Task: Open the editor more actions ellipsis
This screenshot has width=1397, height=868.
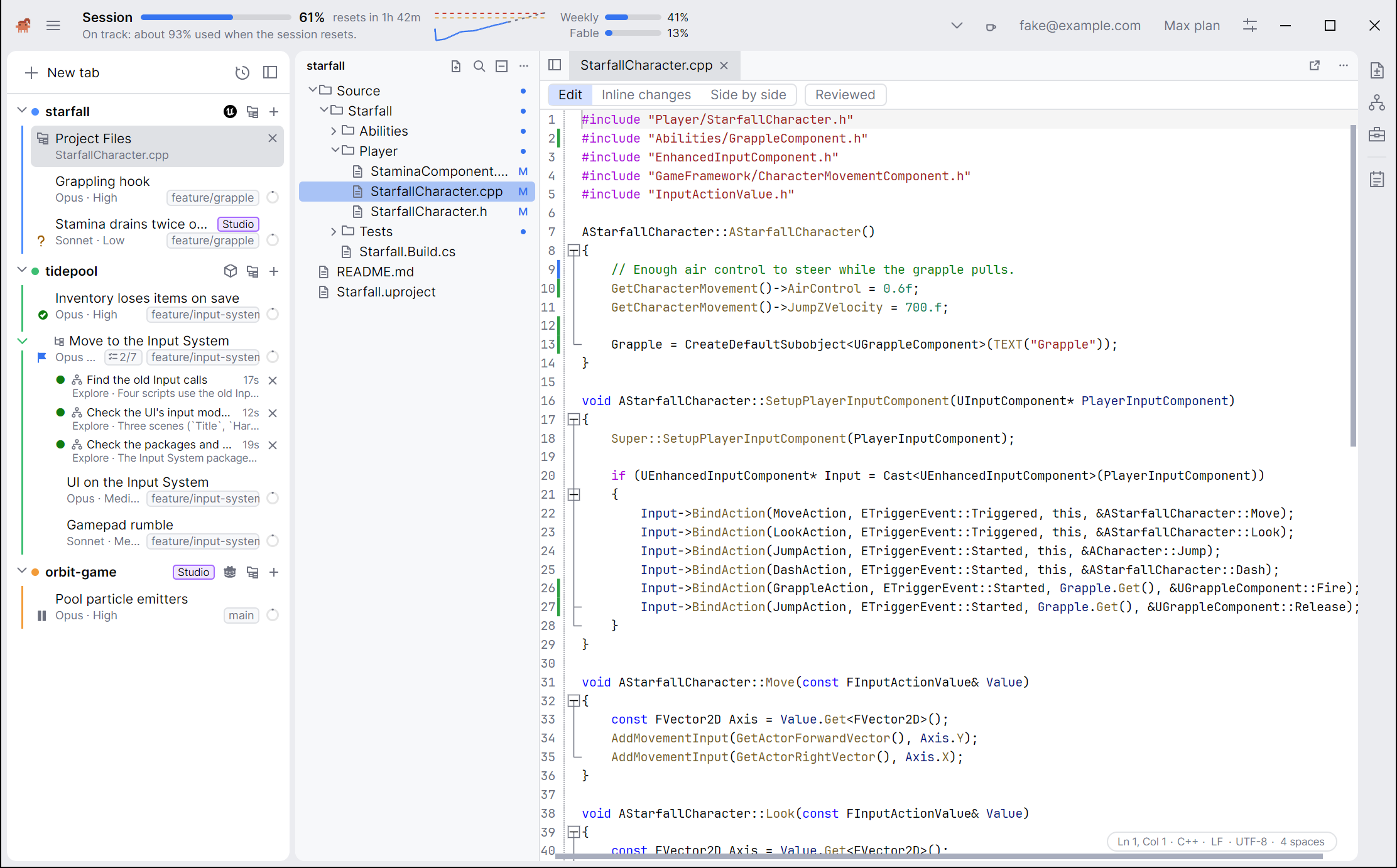Action: tap(1344, 65)
